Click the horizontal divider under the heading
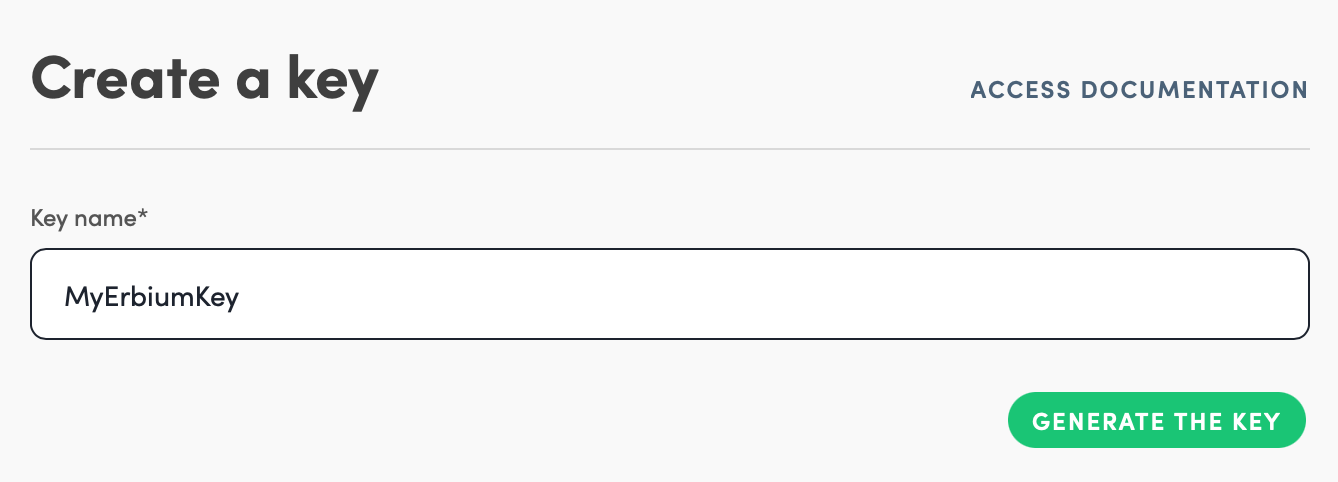Screen dimensions: 1338x482 pos(670,149)
